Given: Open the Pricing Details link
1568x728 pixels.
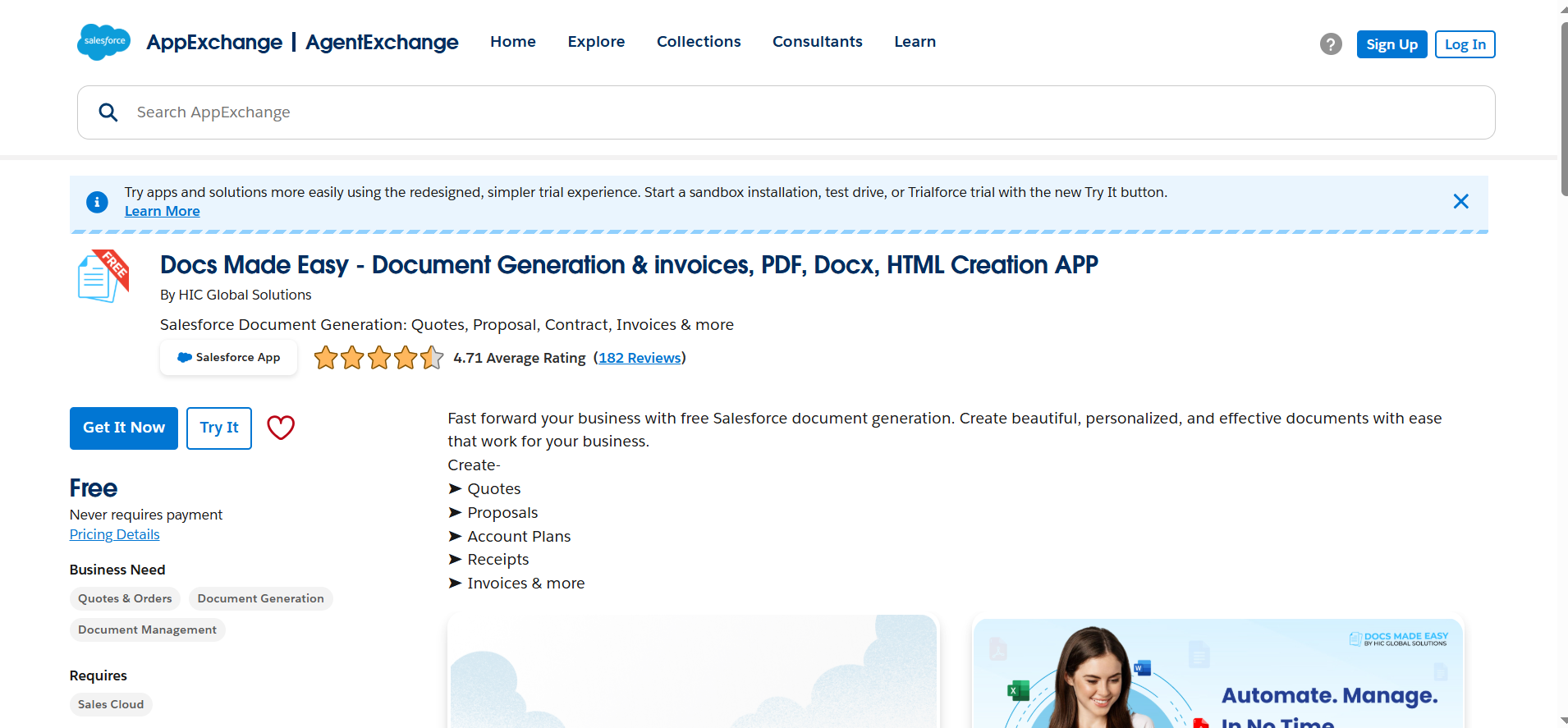Looking at the screenshot, I should [x=115, y=535].
